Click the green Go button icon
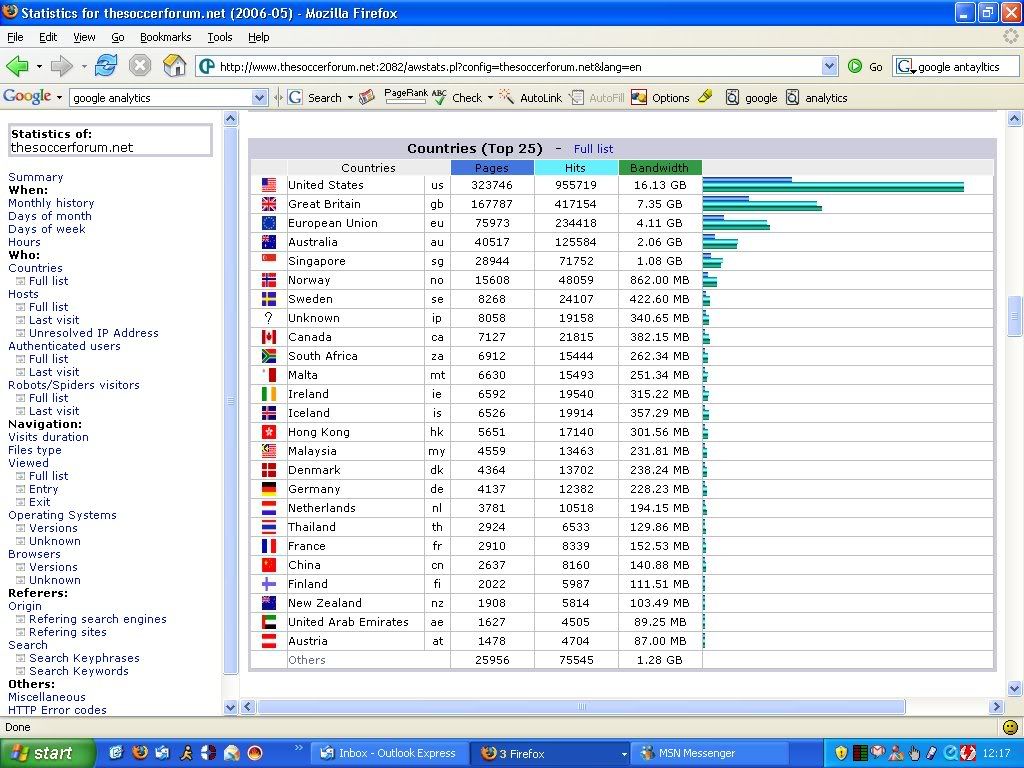1024x768 pixels. pyautogui.click(x=855, y=67)
